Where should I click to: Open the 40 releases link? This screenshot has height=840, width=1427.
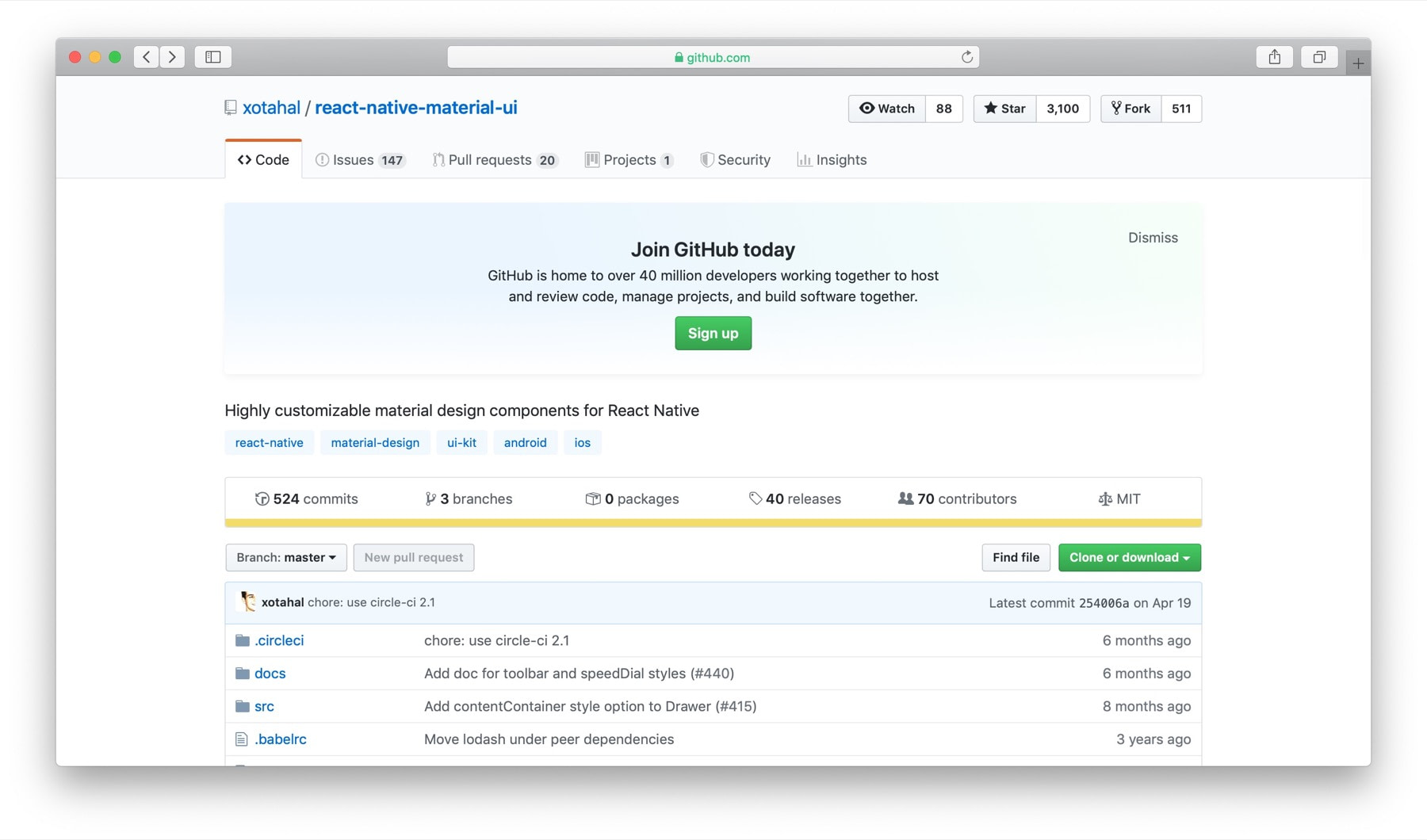point(795,498)
